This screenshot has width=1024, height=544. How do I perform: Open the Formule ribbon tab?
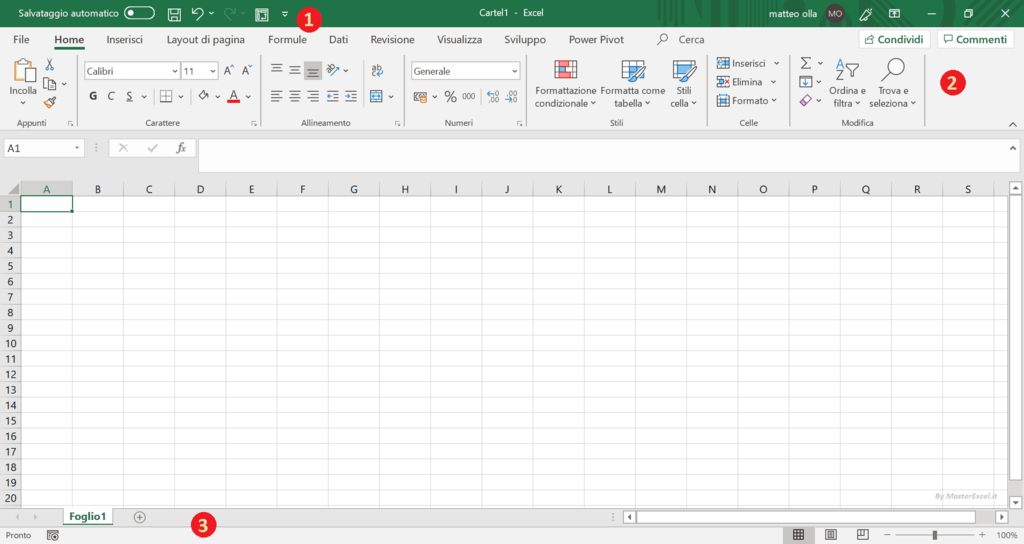tap(287, 40)
